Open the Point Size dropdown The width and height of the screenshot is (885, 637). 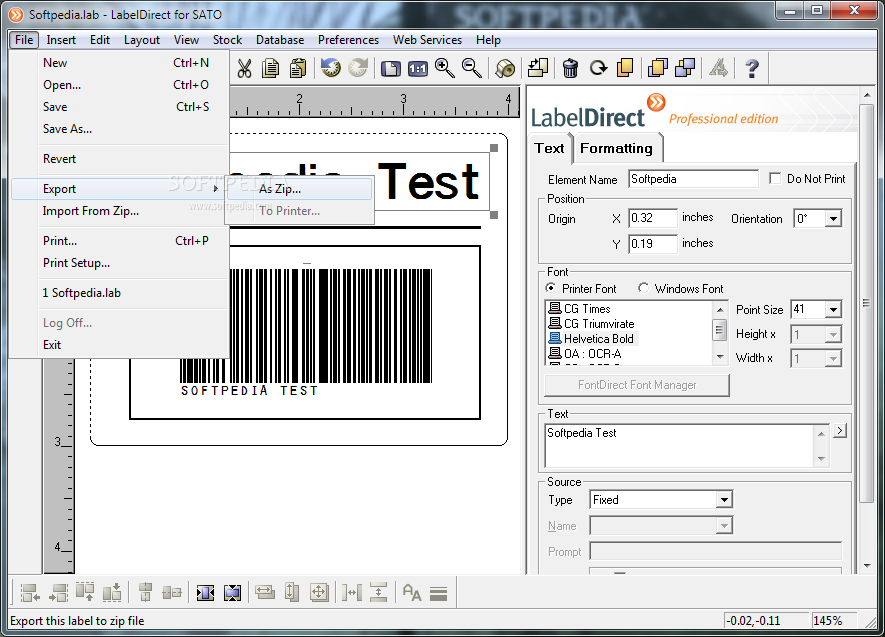pyautogui.click(x=833, y=309)
